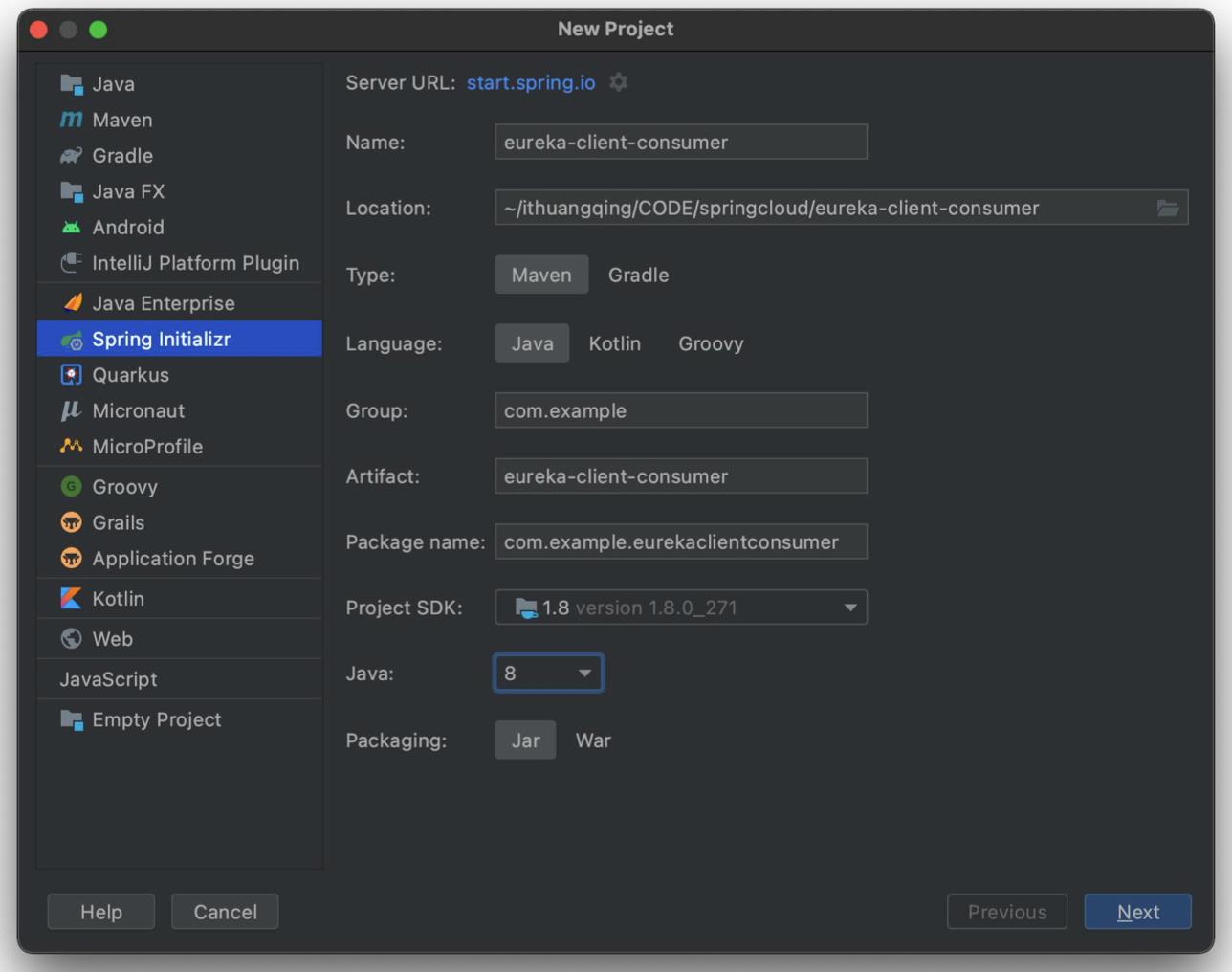
Task: Click the Empty Project folder icon
Action: point(71,719)
